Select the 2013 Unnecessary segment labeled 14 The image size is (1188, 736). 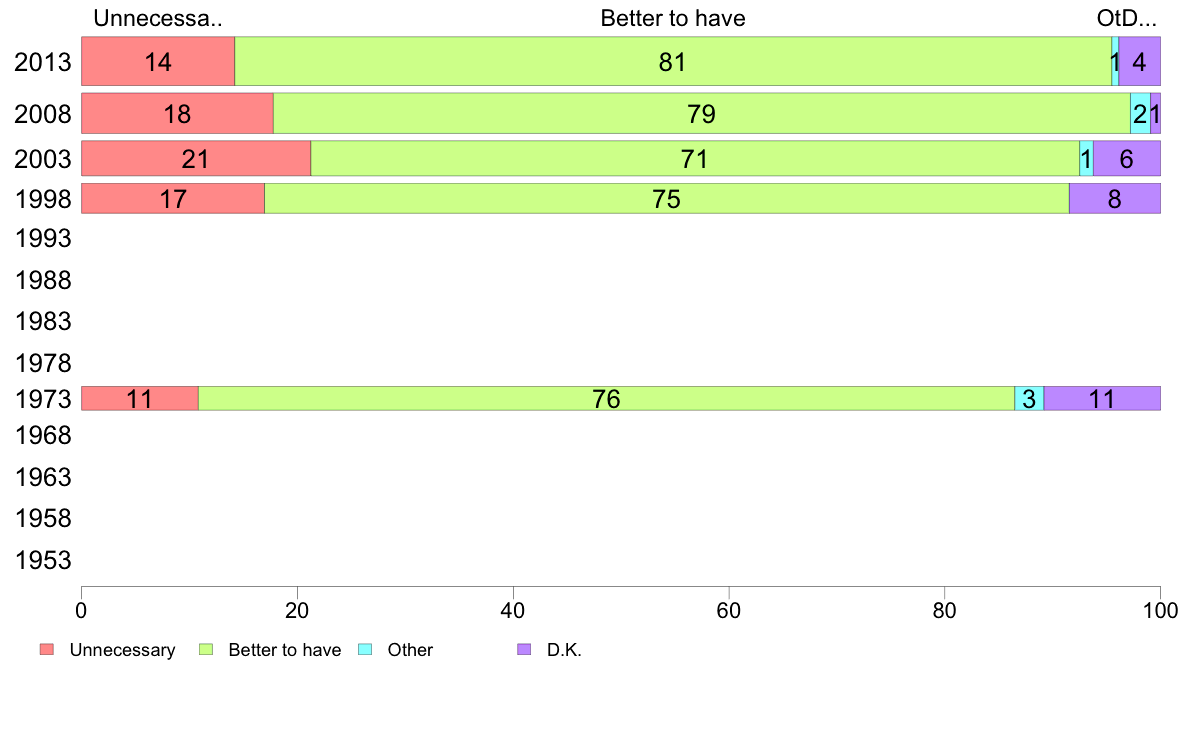click(158, 61)
